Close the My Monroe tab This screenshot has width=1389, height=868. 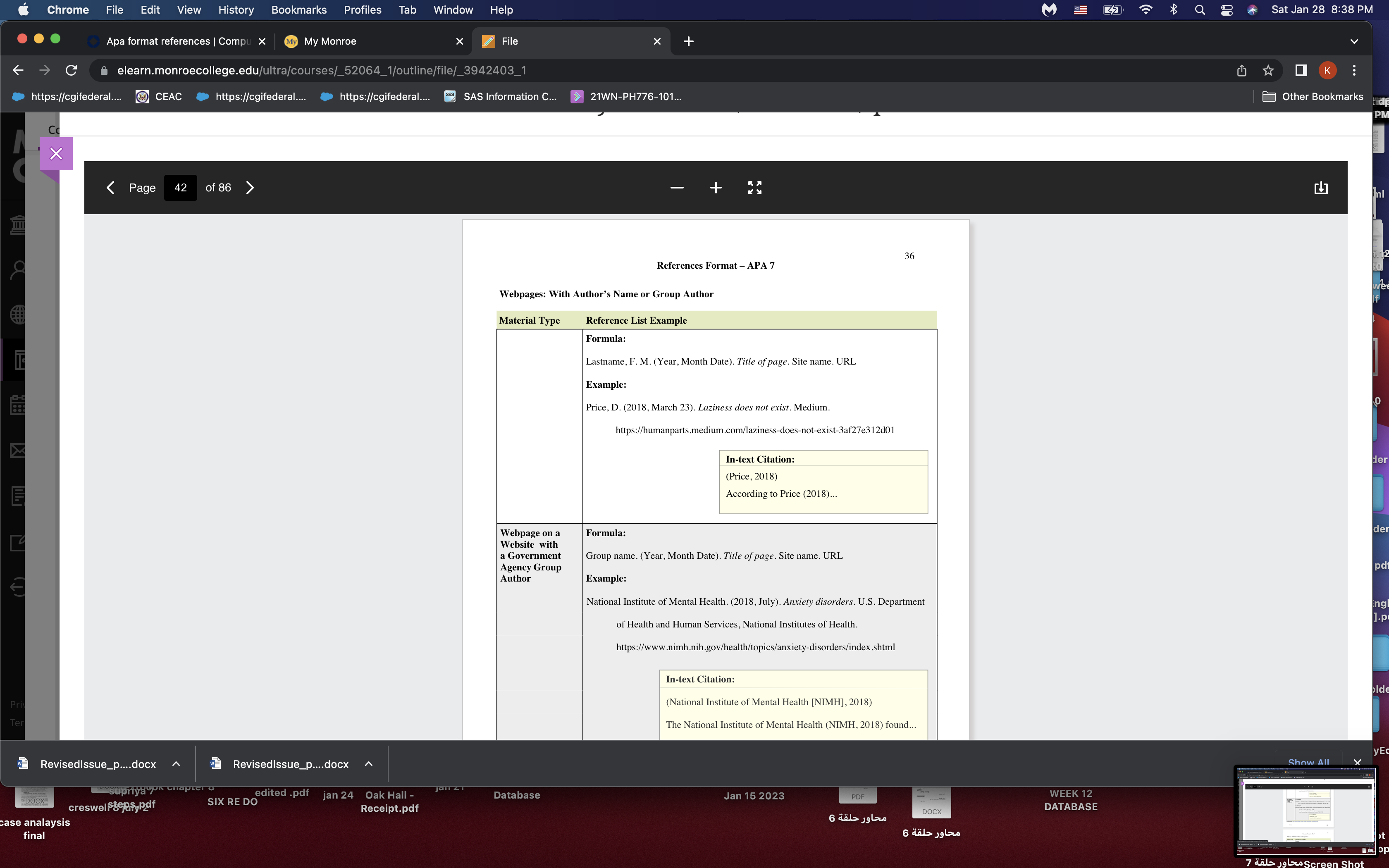pos(459,41)
